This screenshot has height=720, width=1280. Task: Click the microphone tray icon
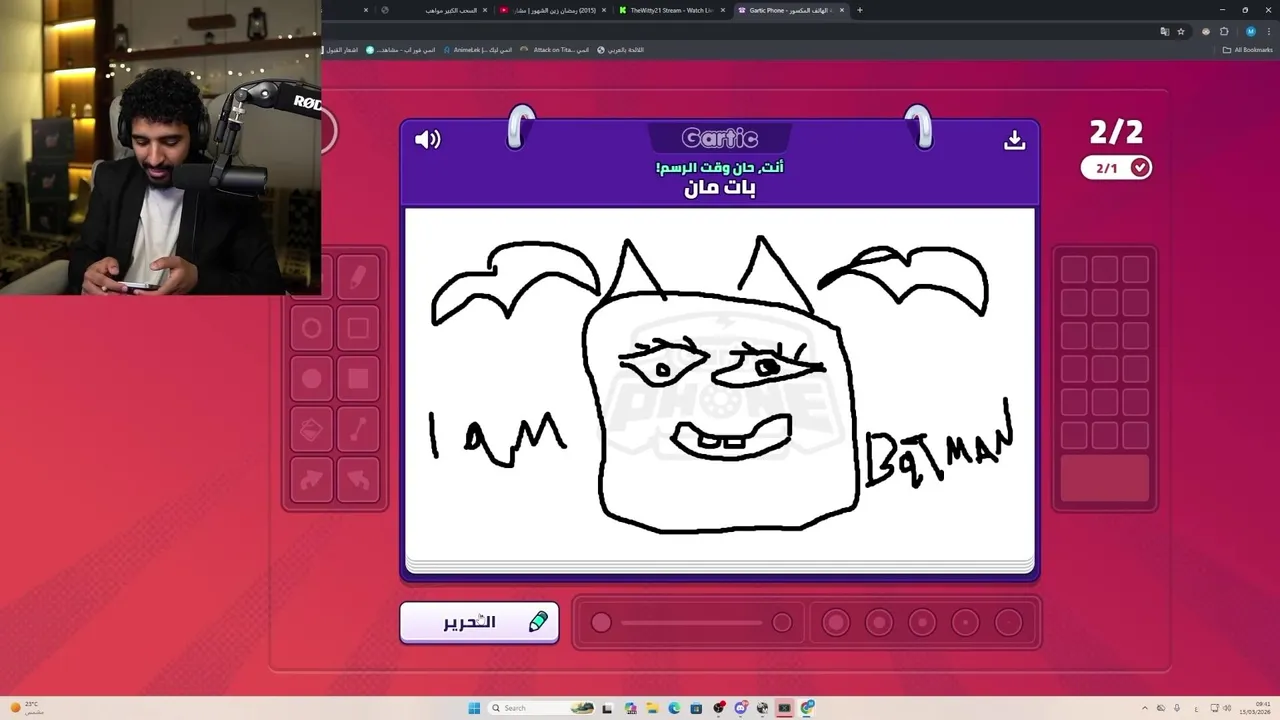point(1177,708)
